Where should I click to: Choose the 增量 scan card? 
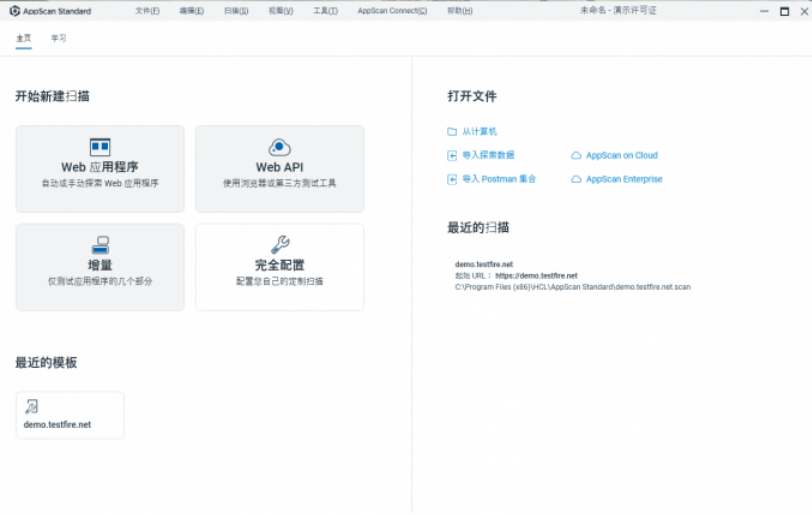pyautogui.click(x=100, y=267)
